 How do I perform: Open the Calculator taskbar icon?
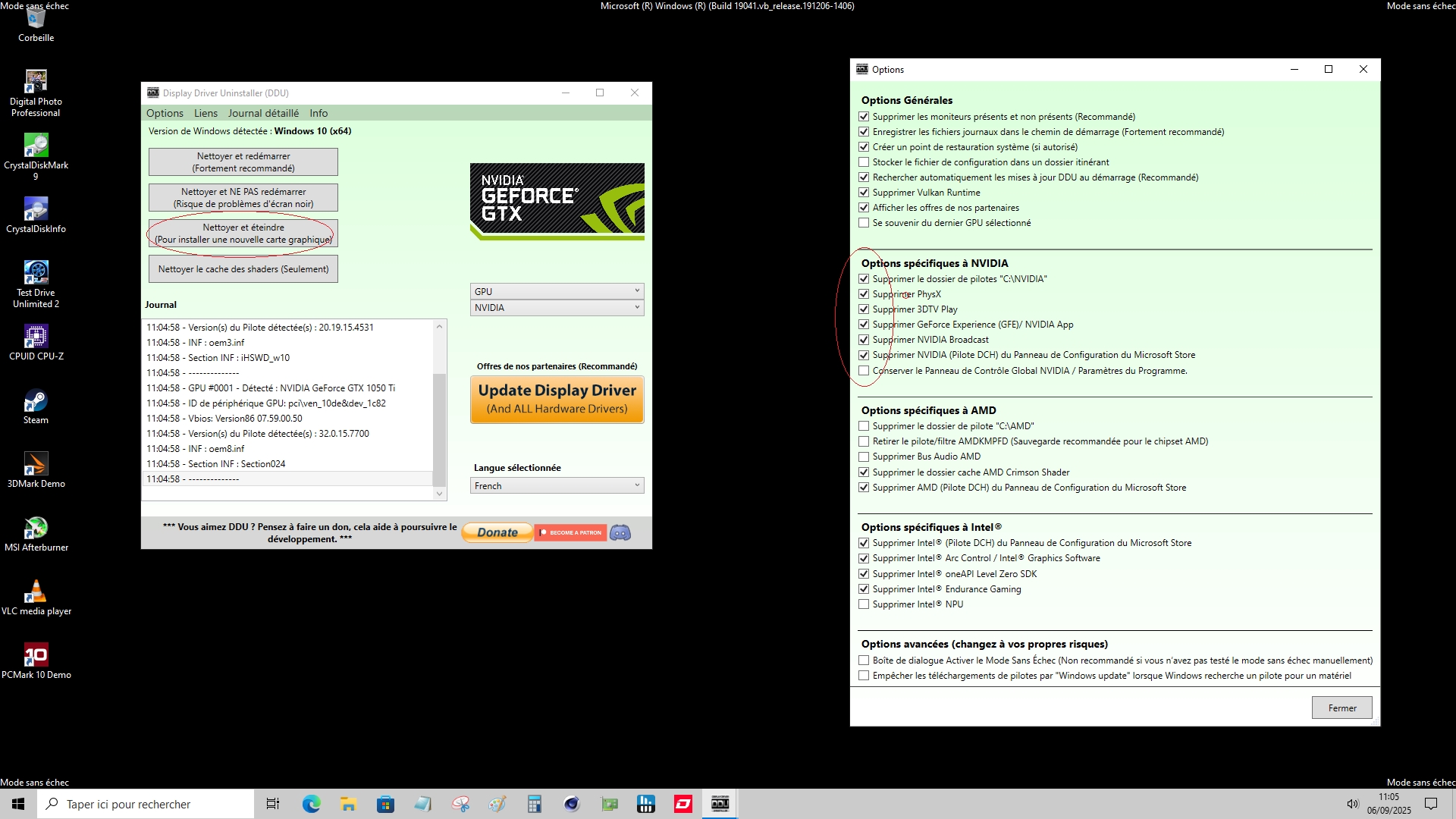click(535, 804)
